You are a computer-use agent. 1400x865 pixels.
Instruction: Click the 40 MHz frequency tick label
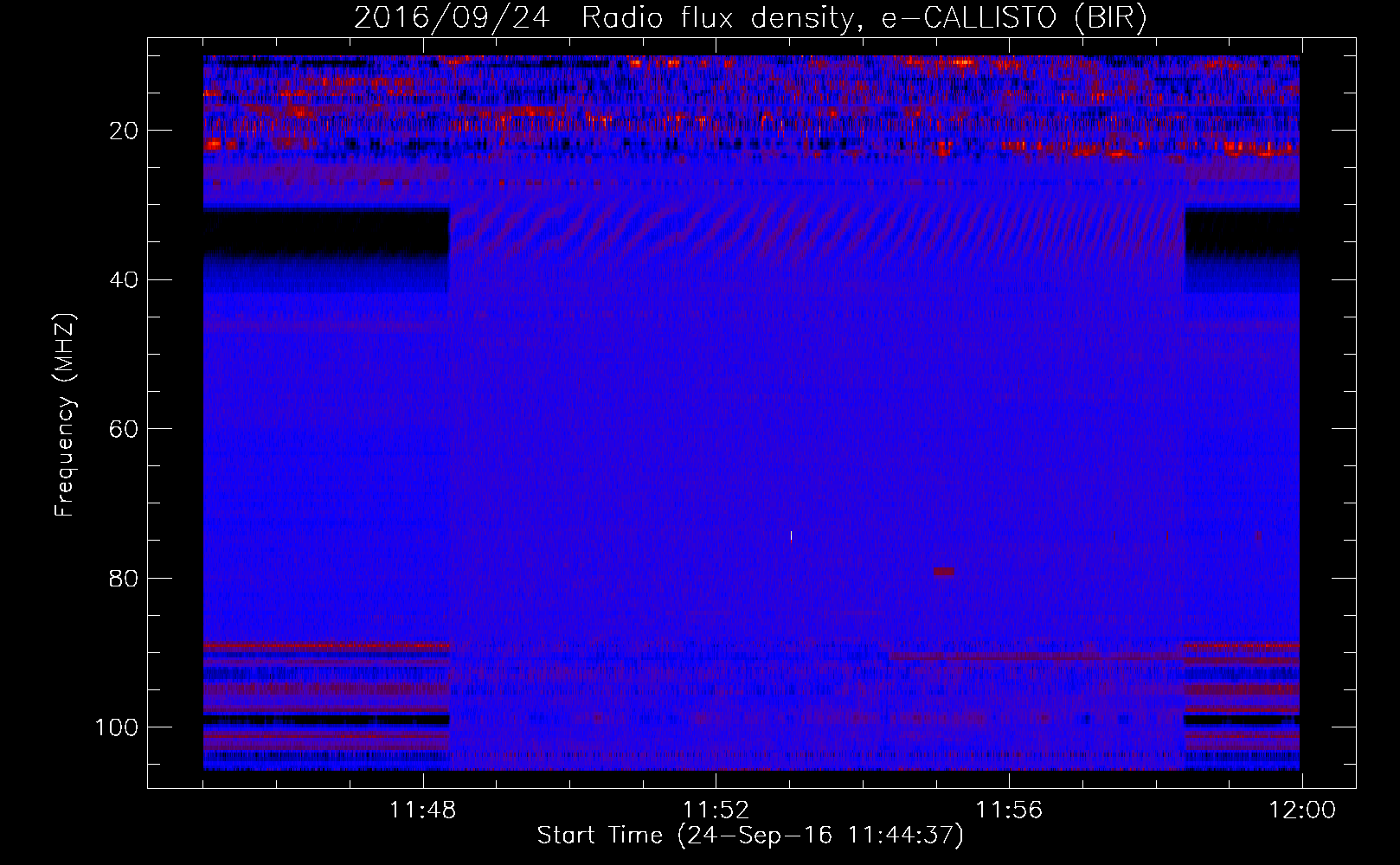124,279
